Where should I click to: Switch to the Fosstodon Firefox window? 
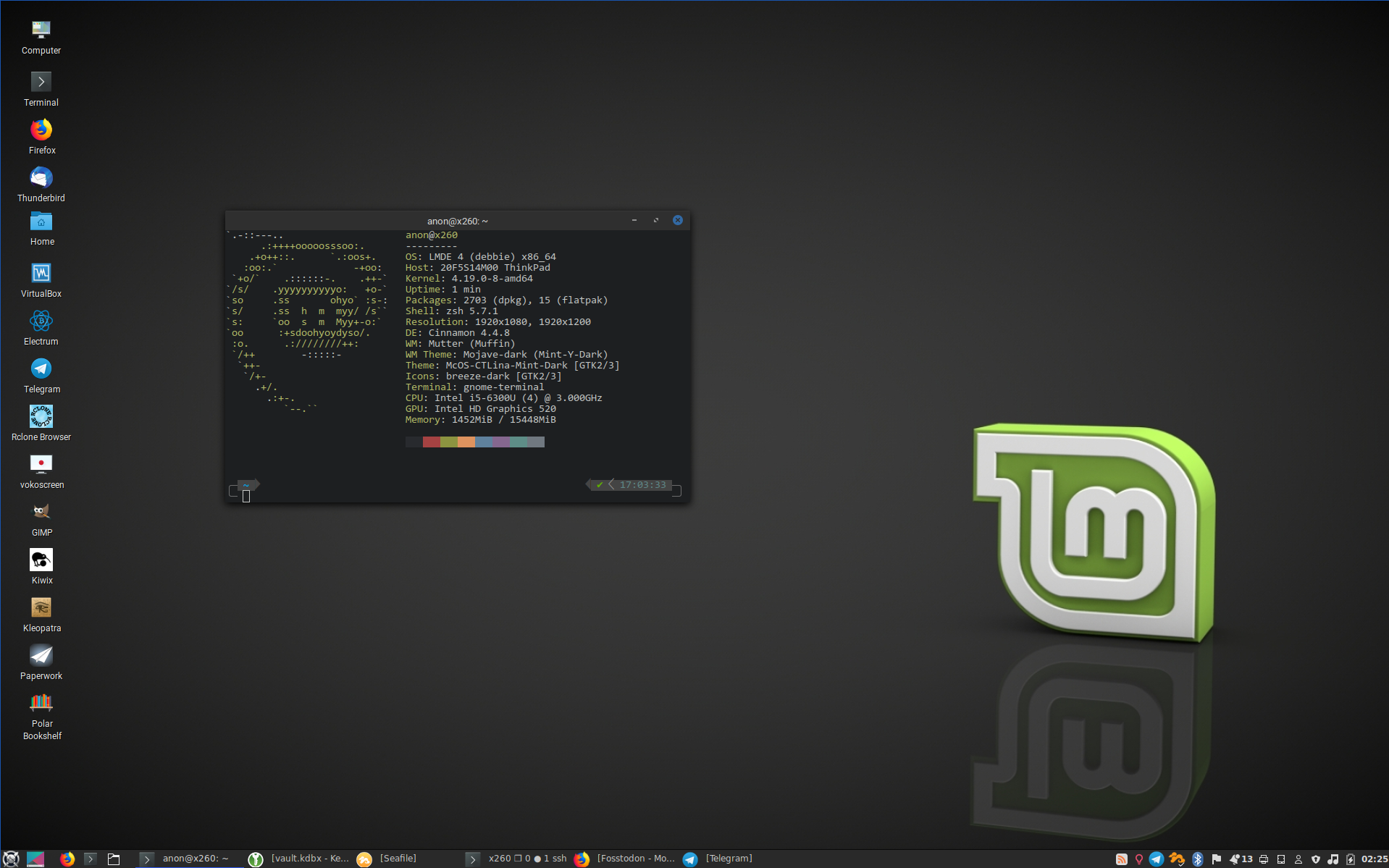pos(625,859)
